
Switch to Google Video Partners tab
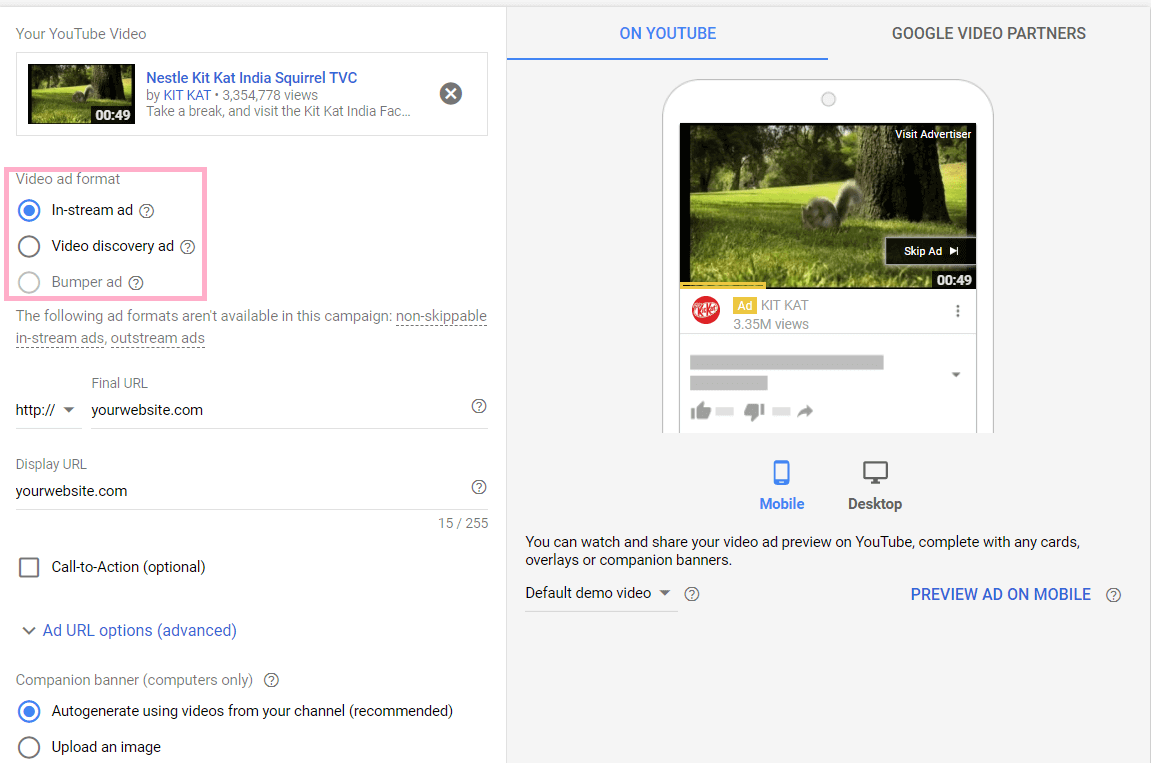click(x=988, y=33)
